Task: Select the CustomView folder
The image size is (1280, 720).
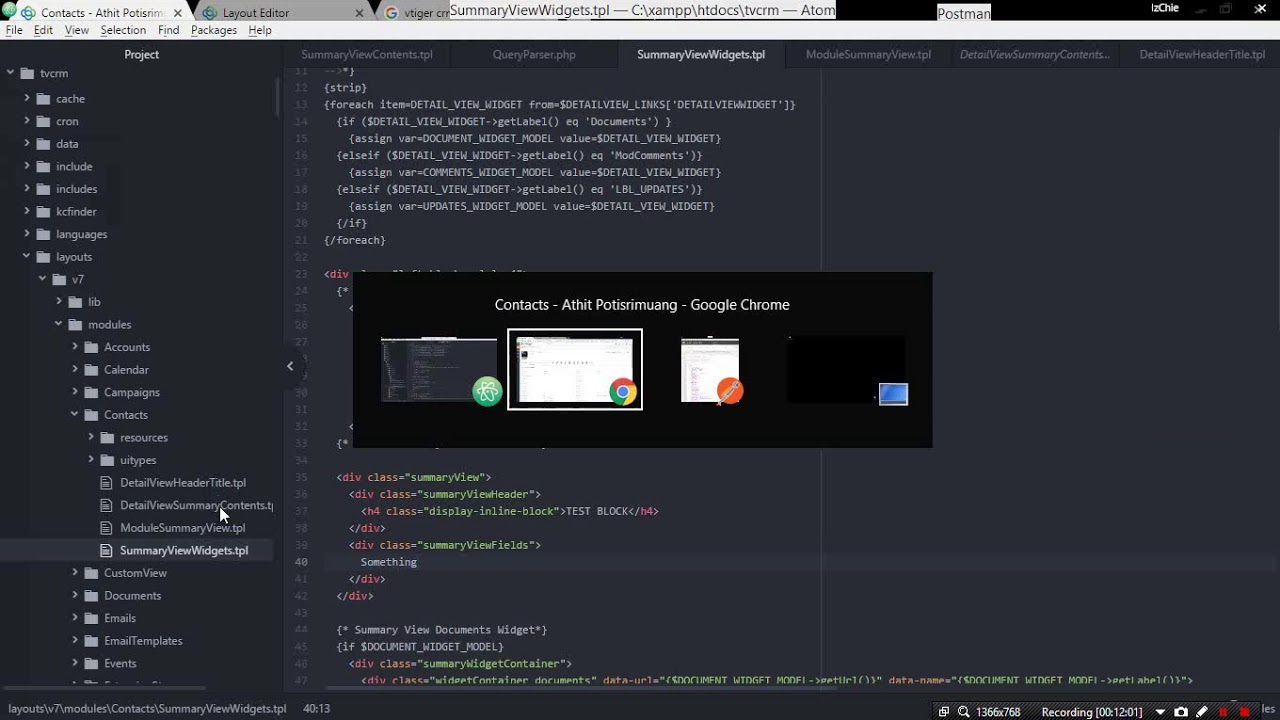Action: click(x=135, y=573)
